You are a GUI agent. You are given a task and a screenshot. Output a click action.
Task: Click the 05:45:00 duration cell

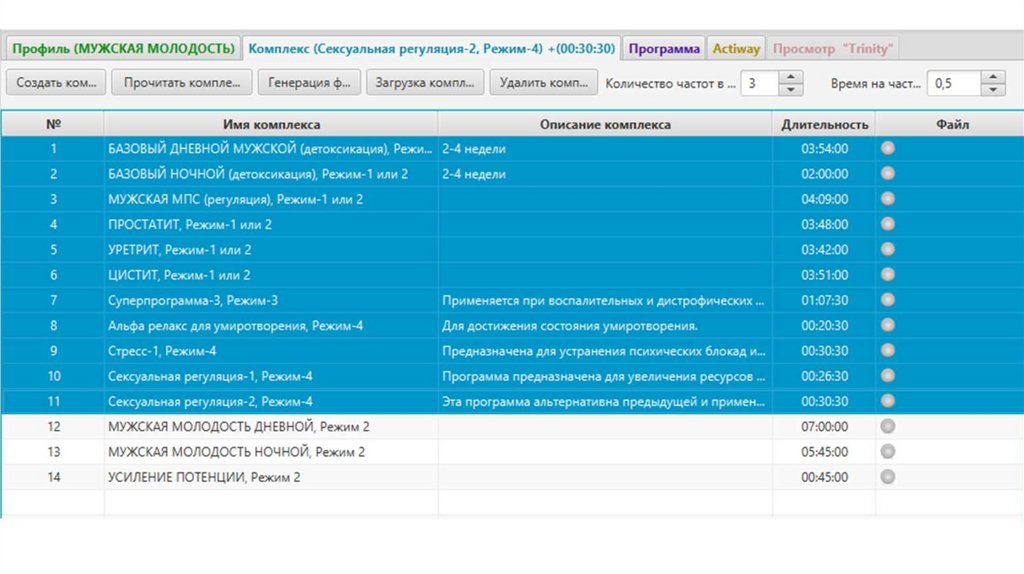pyautogui.click(x=824, y=452)
